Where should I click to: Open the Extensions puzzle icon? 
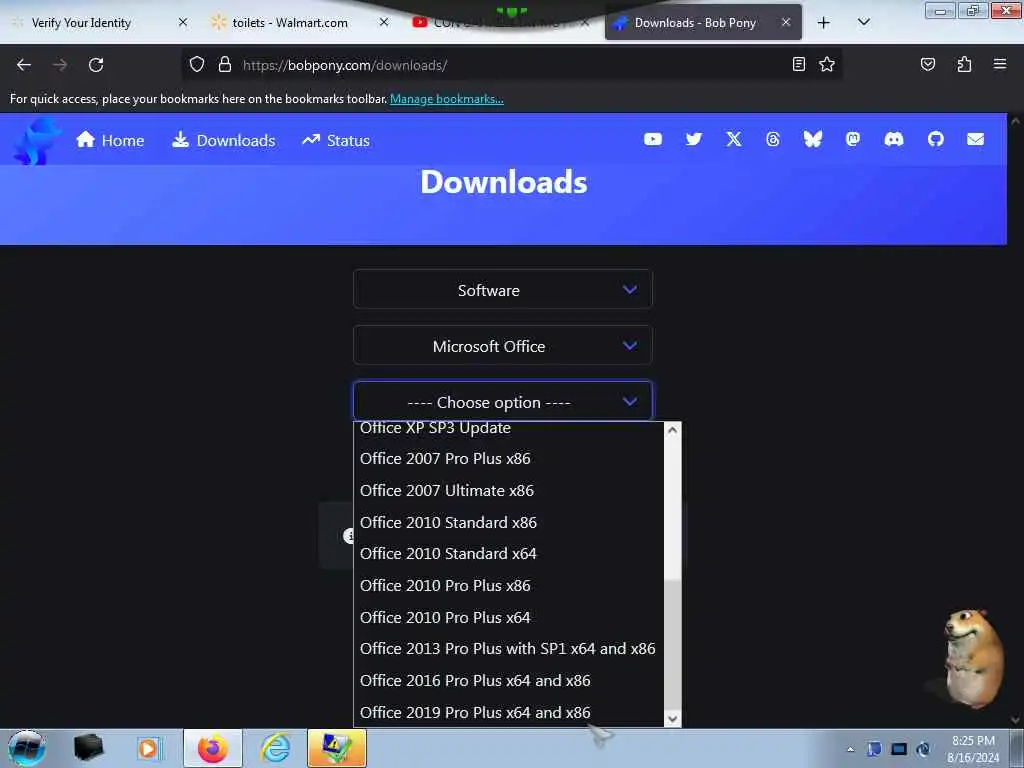(x=964, y=64)
